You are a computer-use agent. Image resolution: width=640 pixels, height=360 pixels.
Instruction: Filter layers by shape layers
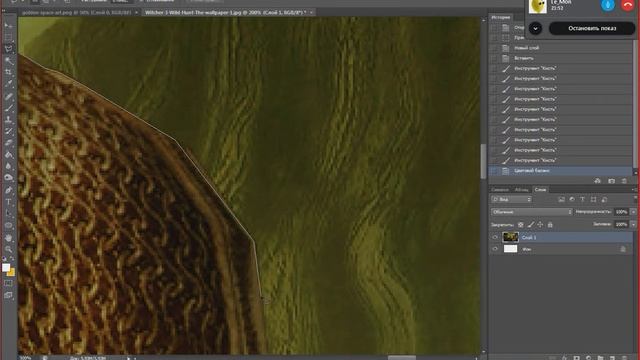(593, 199)
